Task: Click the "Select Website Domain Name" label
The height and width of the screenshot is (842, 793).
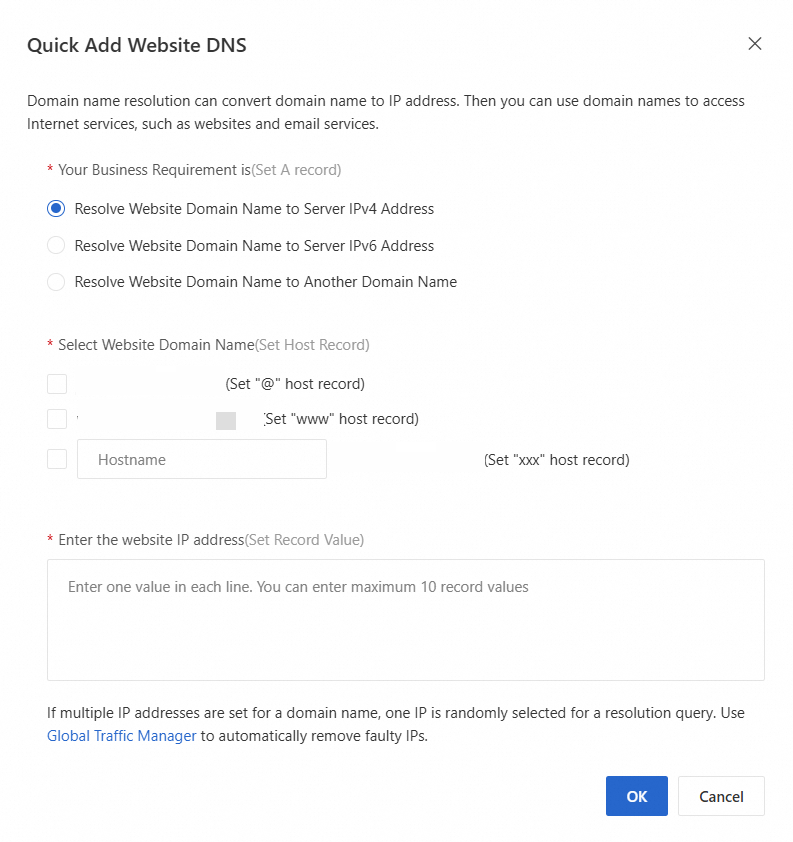Action: pos(156,345)
